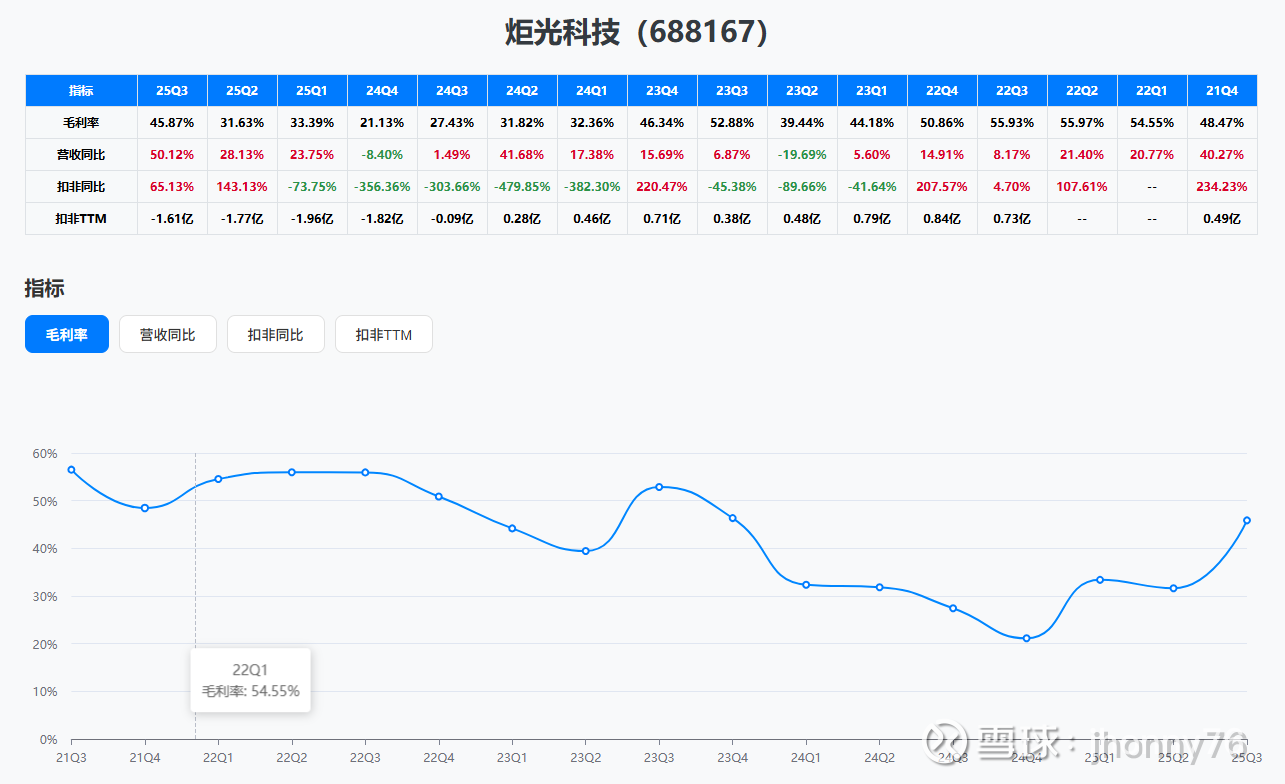This screenshot has height=784, width=1285.
Task: Click the 25Q2 x-axis label
Action: pyautogui.click(x=1174, y=757)
